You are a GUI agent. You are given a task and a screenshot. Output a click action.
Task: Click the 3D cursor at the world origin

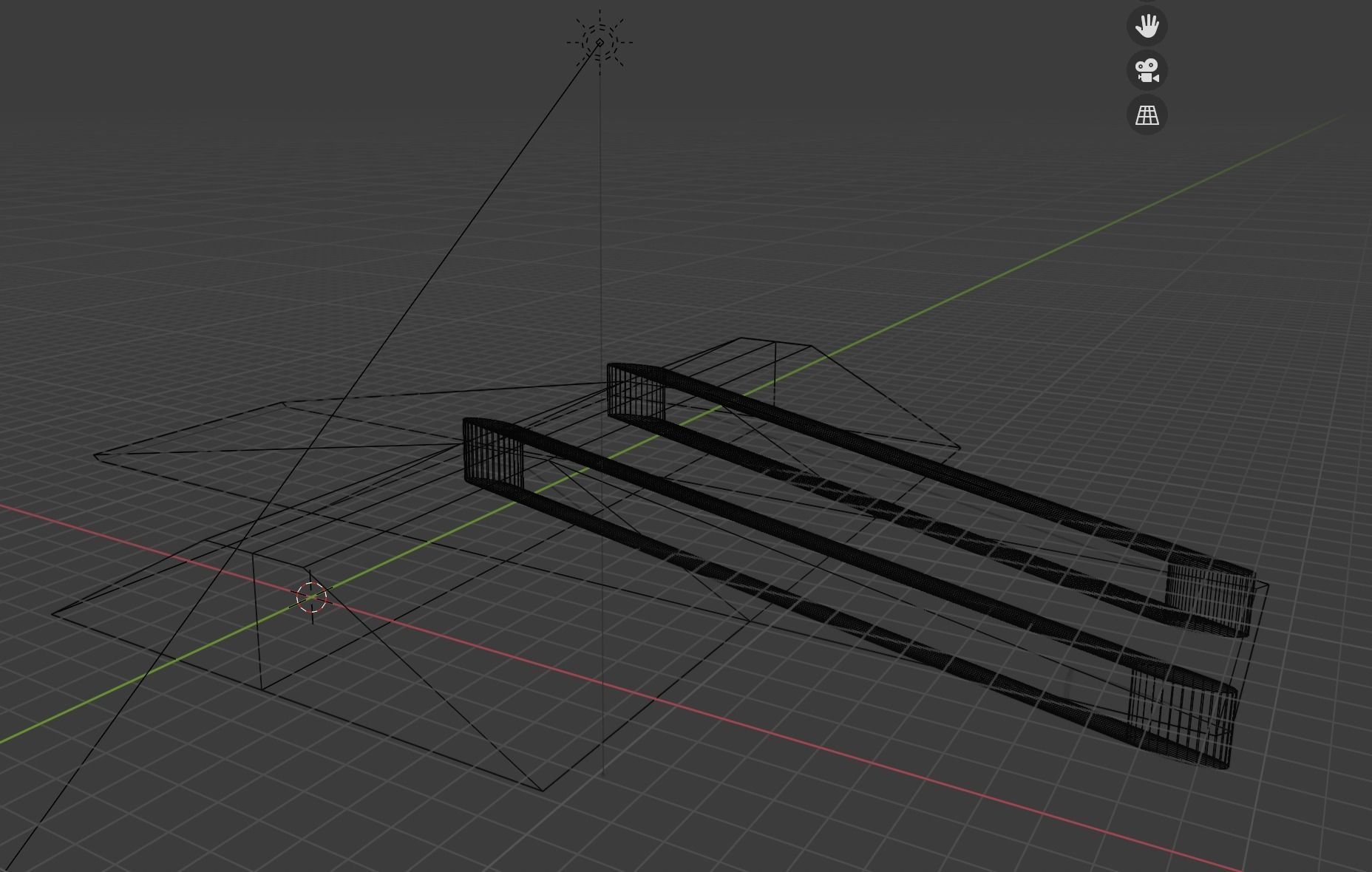click(312, 597)
